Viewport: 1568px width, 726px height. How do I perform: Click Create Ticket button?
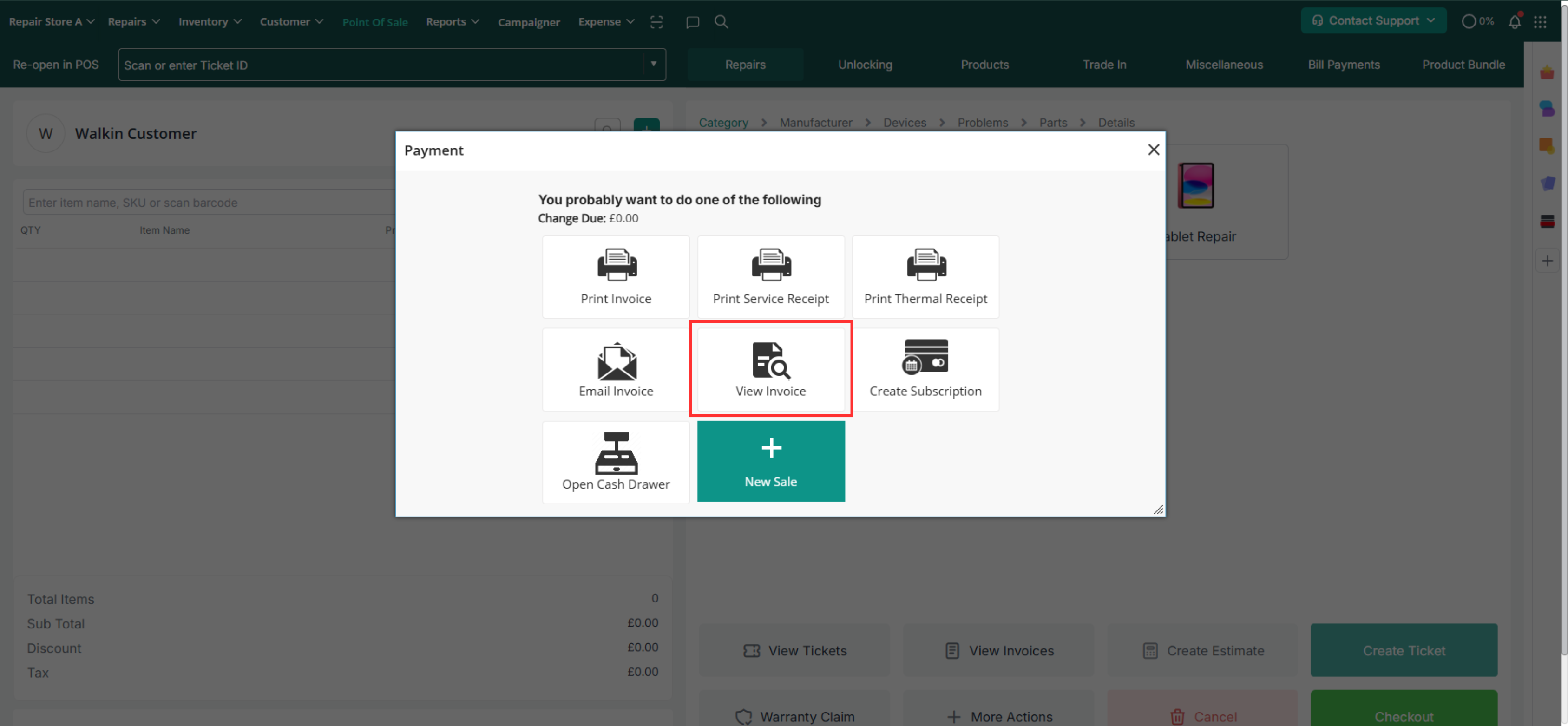click(x=1404, y=650)
